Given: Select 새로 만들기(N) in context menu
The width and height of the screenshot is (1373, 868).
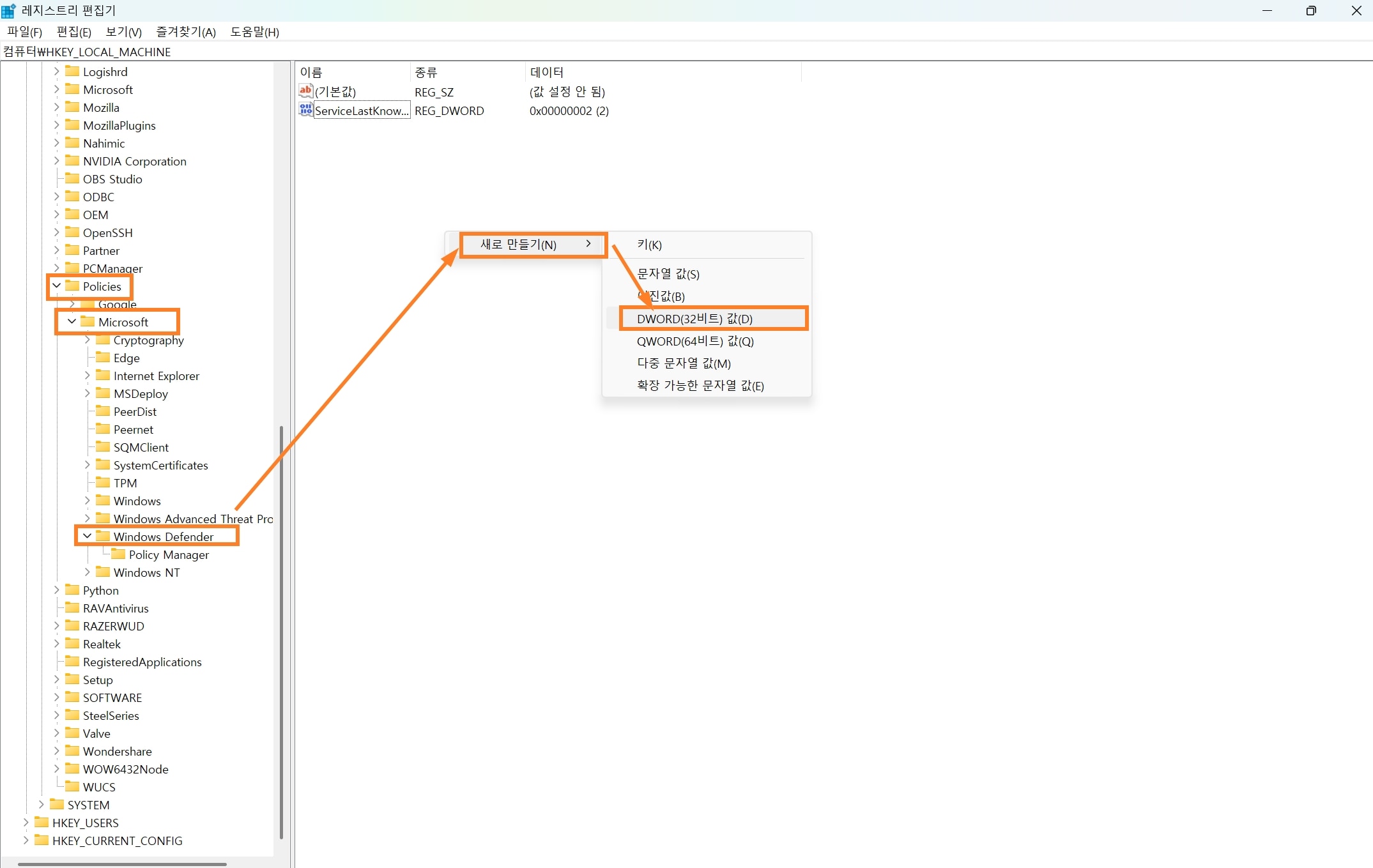Looking at the screenshot, I should point(519,244).
